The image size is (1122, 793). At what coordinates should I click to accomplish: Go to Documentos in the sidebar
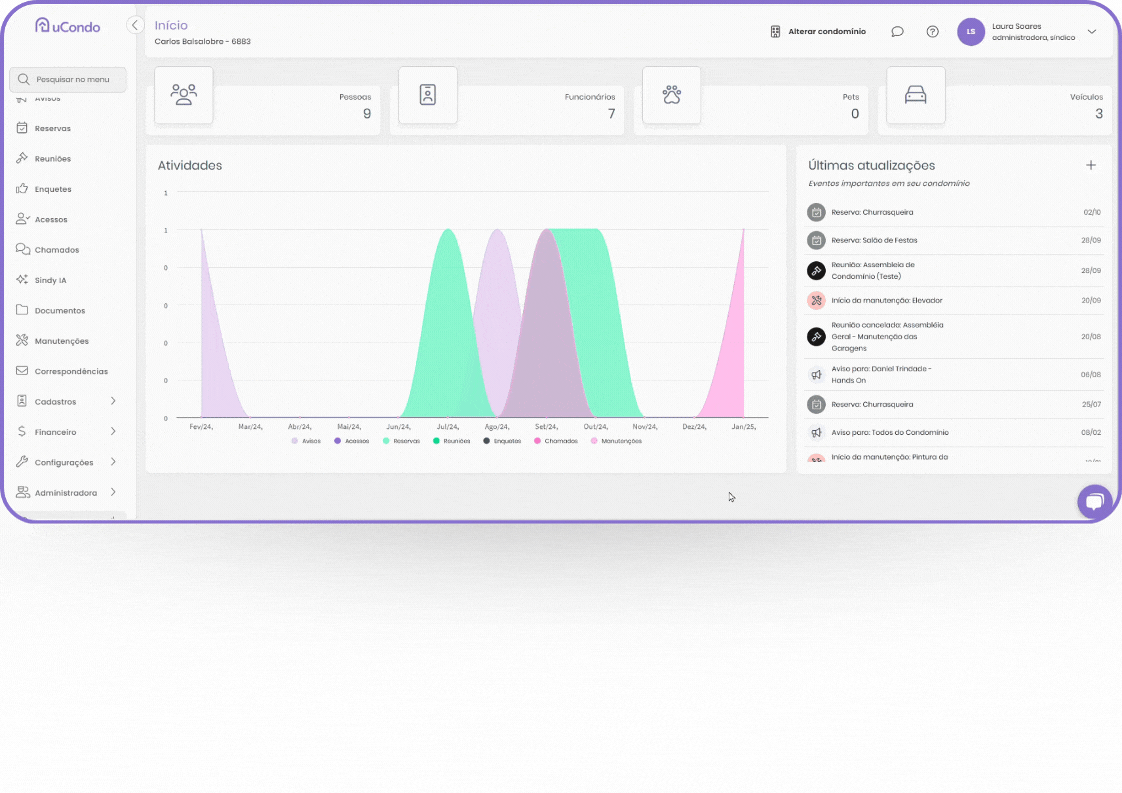[x=59, y=311]
